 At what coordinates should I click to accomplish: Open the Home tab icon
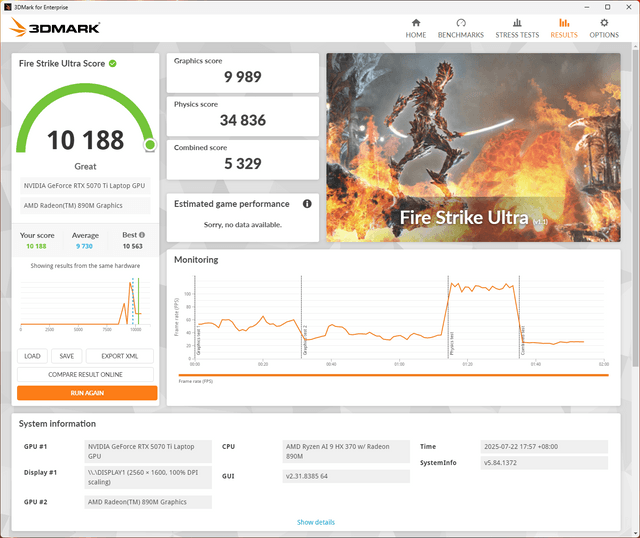point(416,23)
